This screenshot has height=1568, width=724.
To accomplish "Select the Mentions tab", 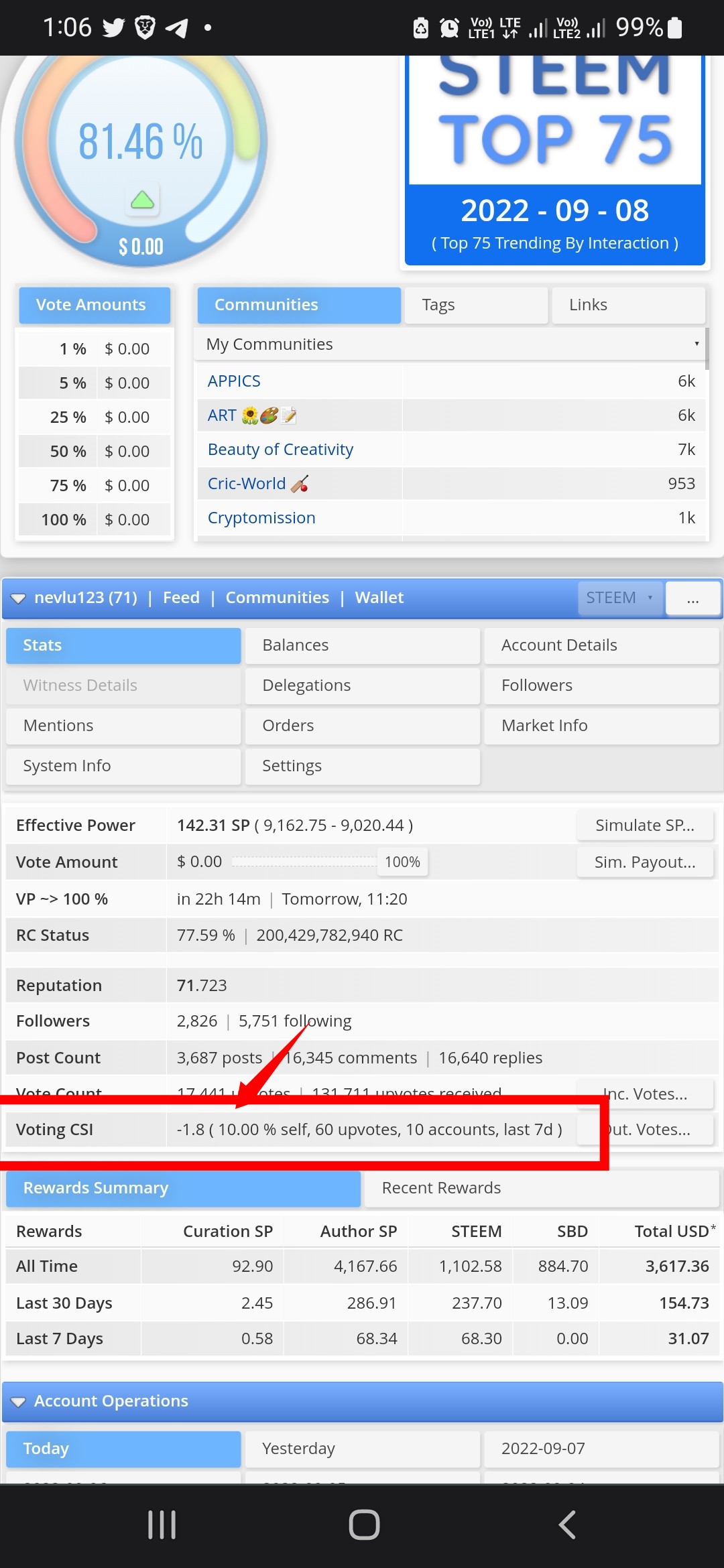I will pyautogui.click(x=123, y=726).
